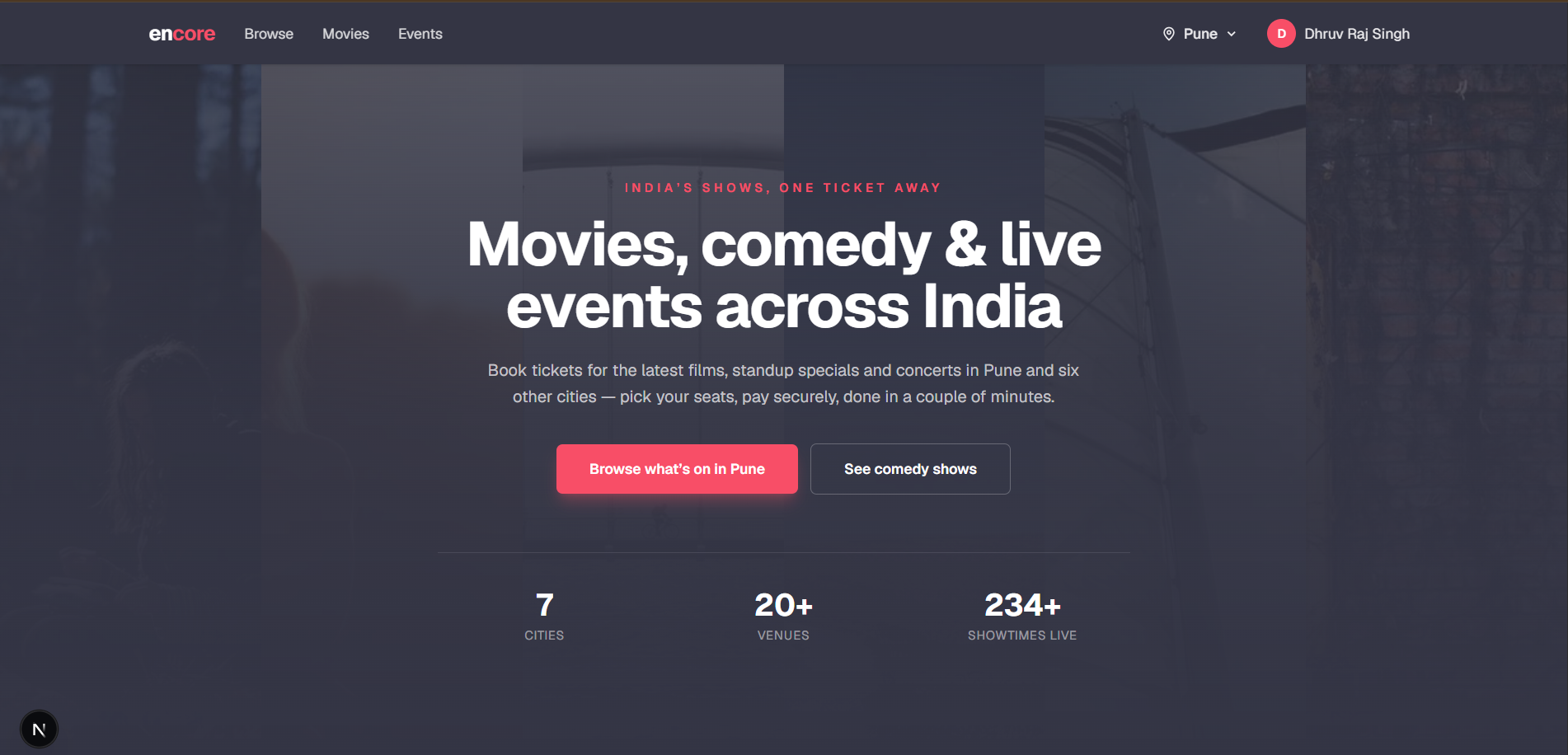
Task: Open the Browse nav link
Action: (269, 34)
